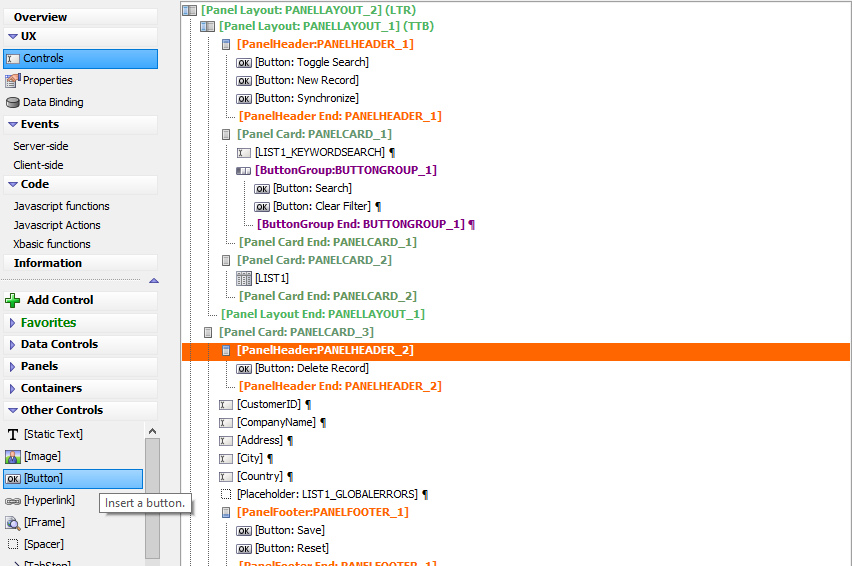Click the Other Controls list scrollbar thumb

pos(153,498)
